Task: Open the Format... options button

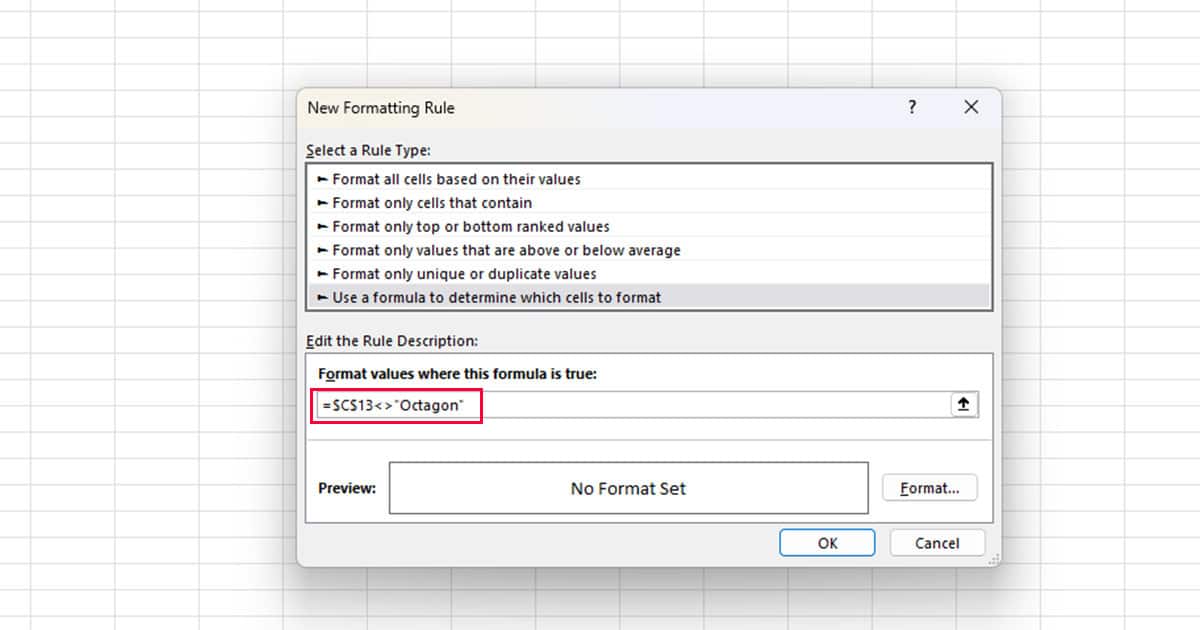Action: click(x=930, y=489)
